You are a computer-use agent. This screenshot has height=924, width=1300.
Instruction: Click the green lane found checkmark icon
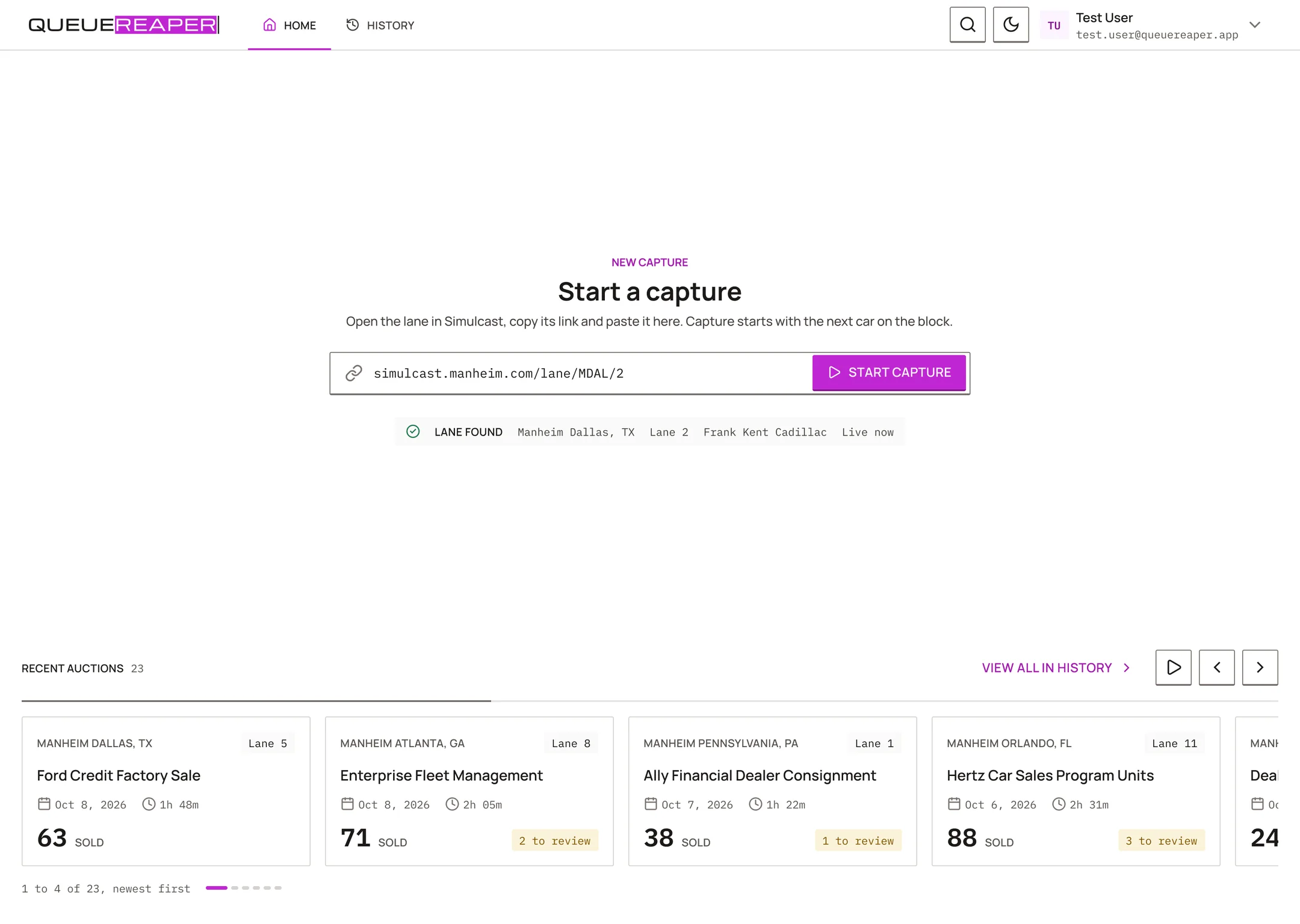[413, 431]
